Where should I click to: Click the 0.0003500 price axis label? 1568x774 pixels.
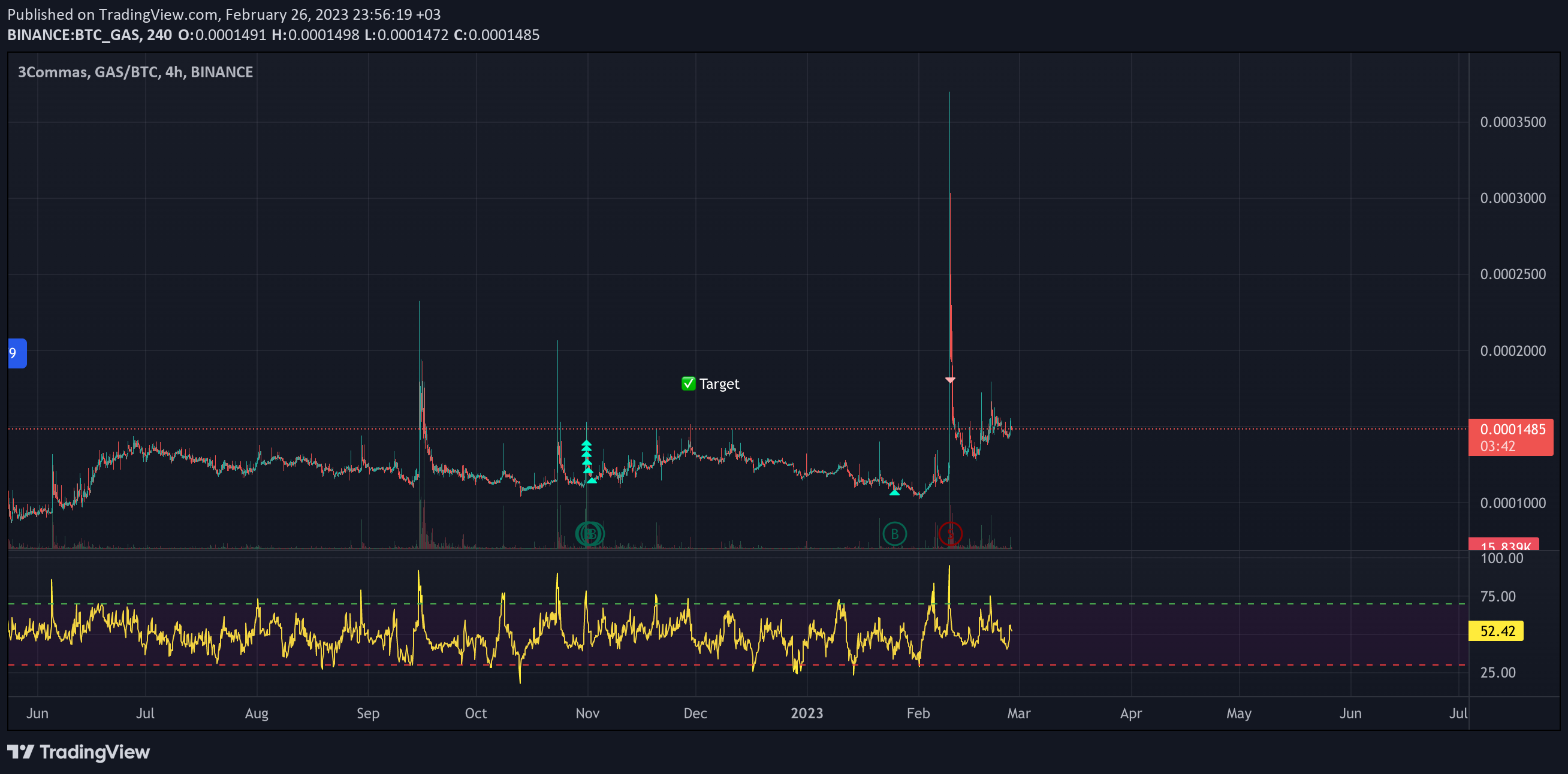coord(1513,122)
